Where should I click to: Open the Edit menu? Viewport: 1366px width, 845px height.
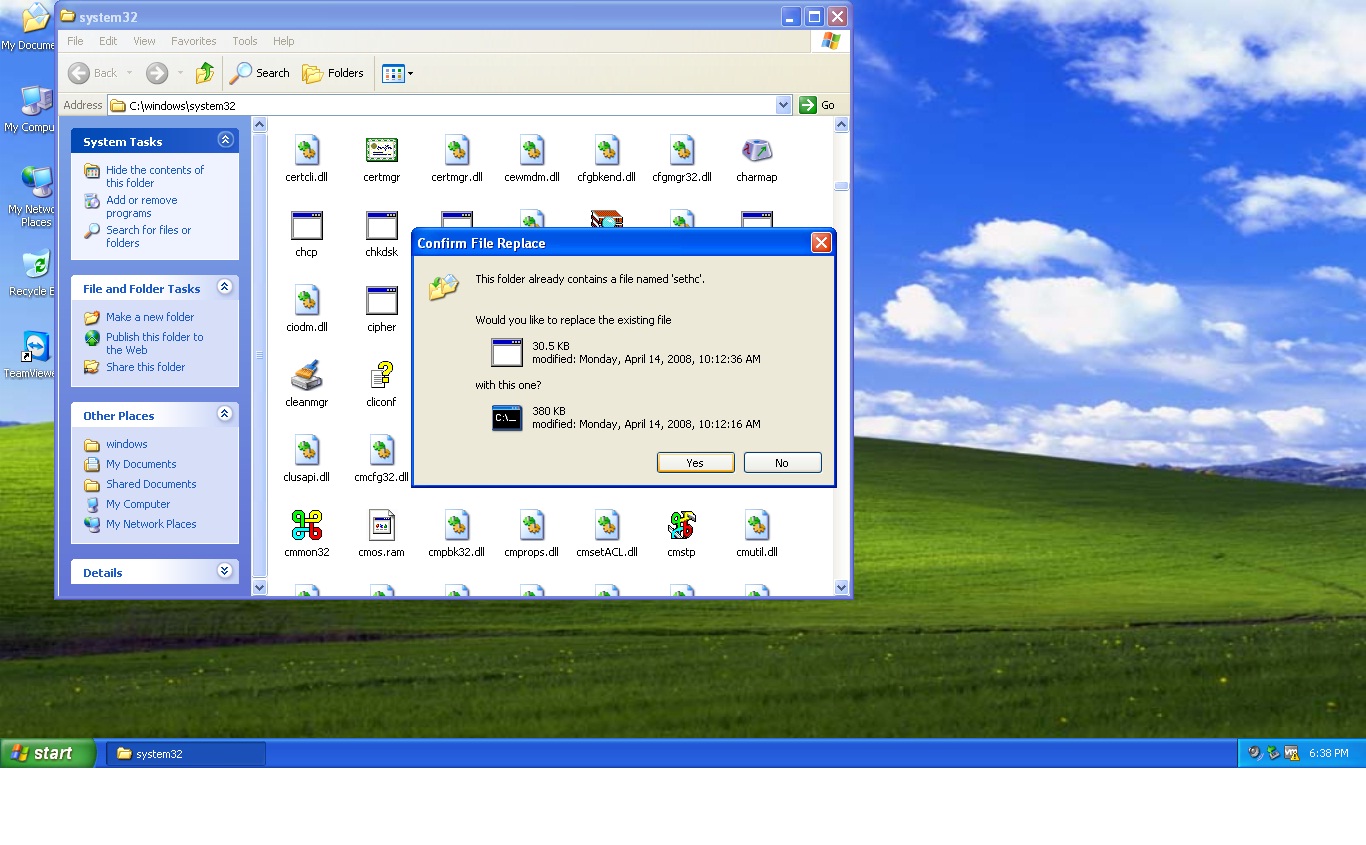[108, 41]
